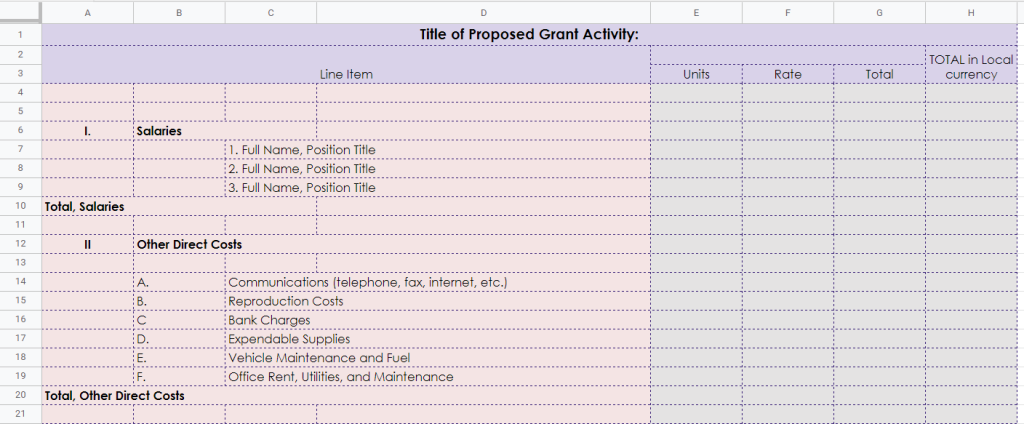Click the Vehicle Maintenance and Fuel cell
Image resolution: width=1024 pixels, height=424 pixels.
(438, 358)
